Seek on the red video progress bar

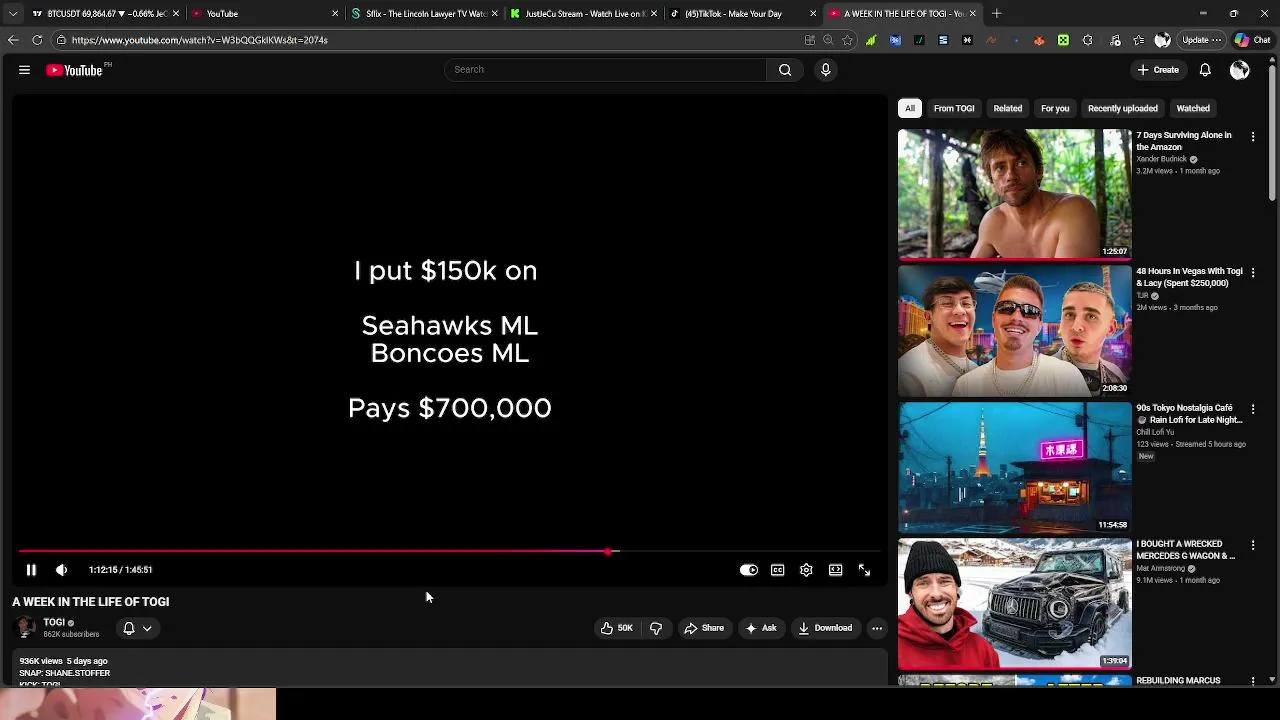(449, 551)
